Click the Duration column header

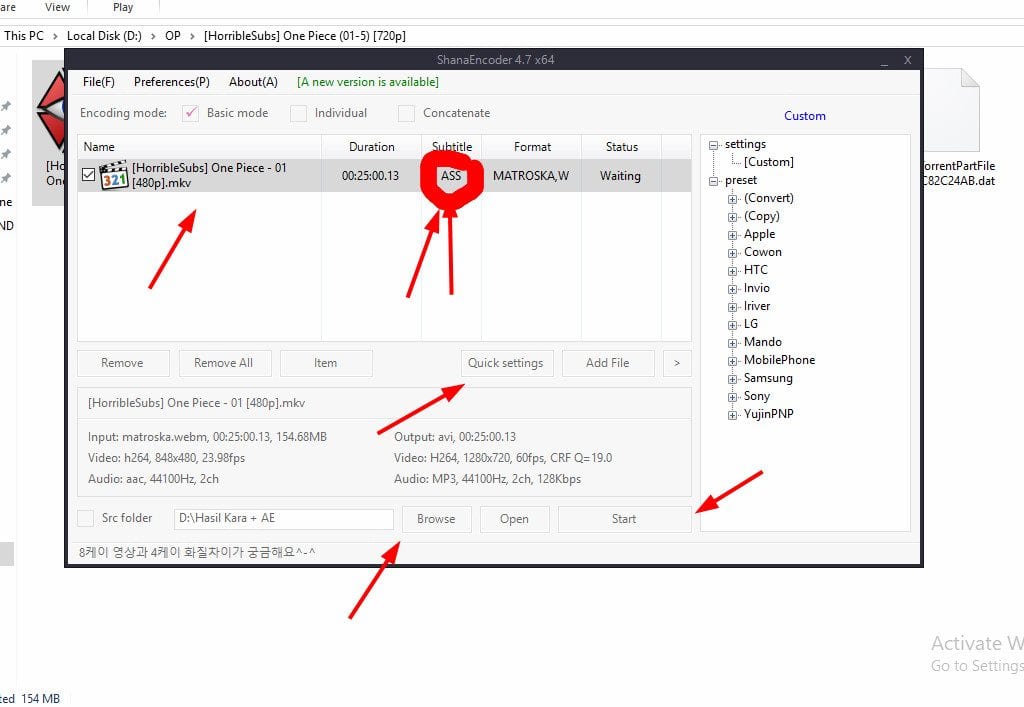[x=372, y=147]
